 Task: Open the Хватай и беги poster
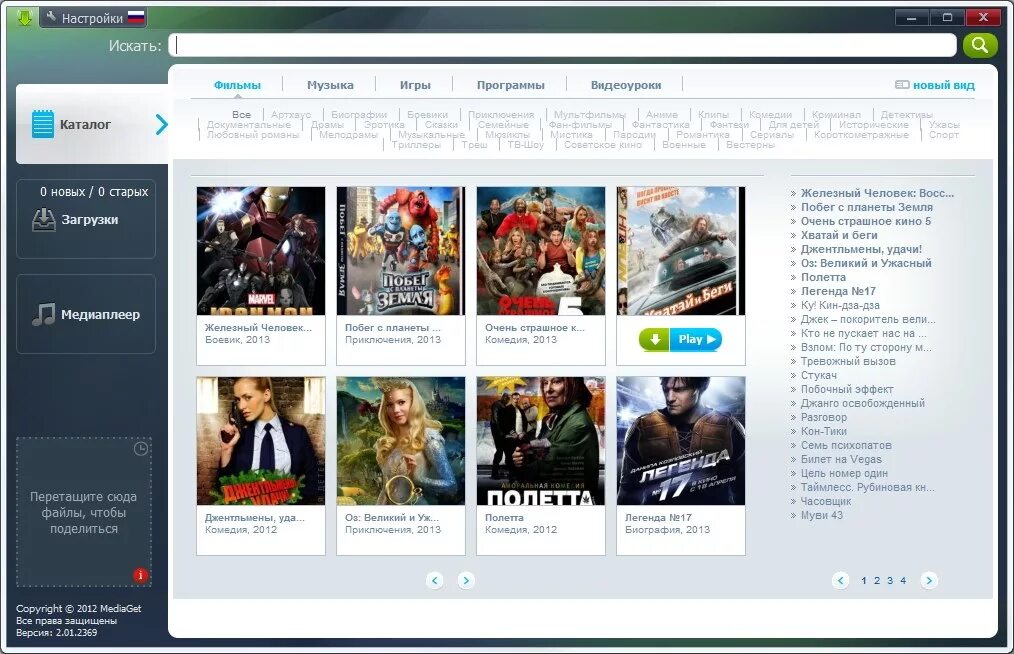(x=681, y=251)
